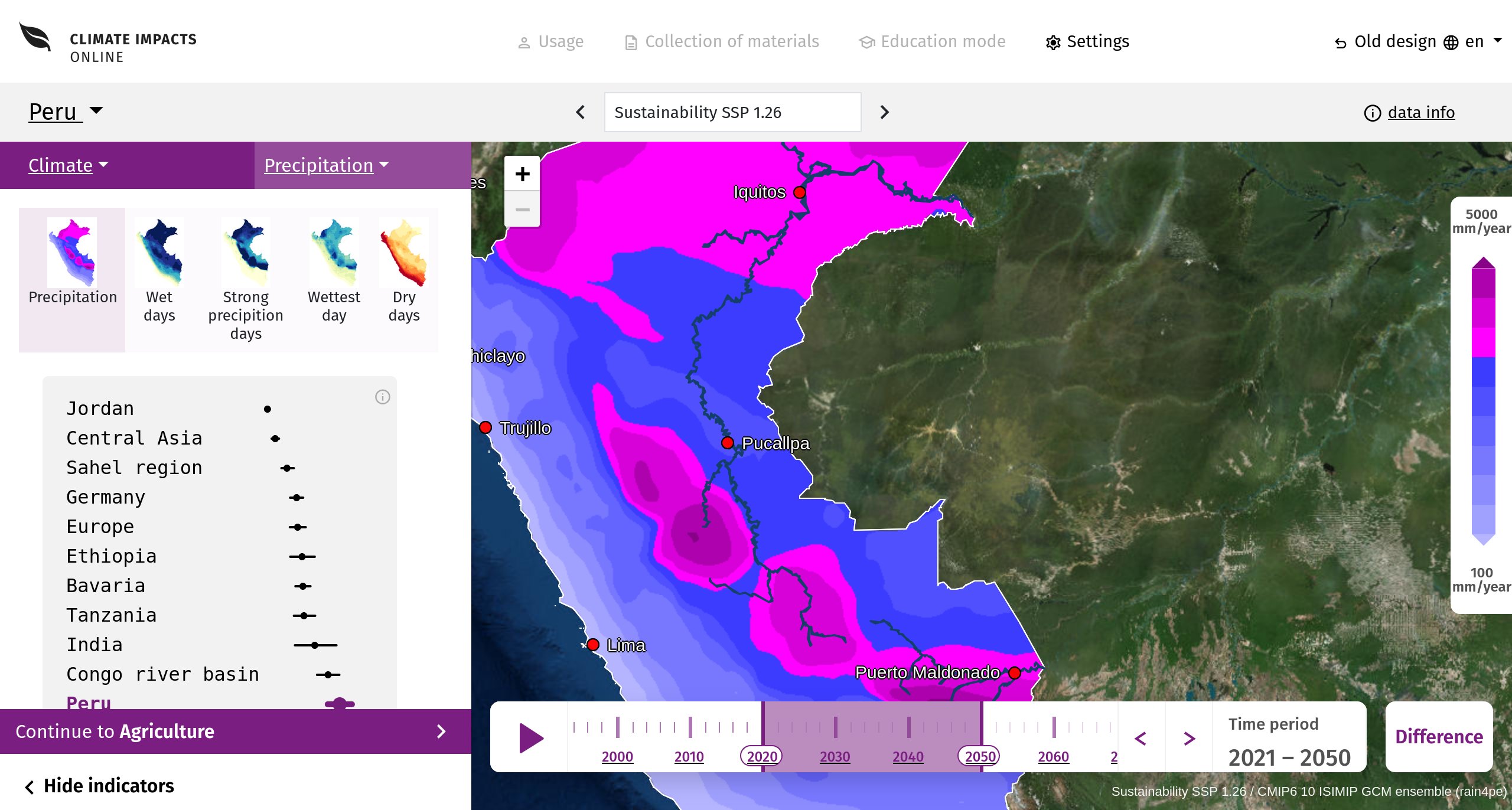Select the Wet days indicator thumbnail
Viewport: 1512px width, 810px height.
point(159,280)
